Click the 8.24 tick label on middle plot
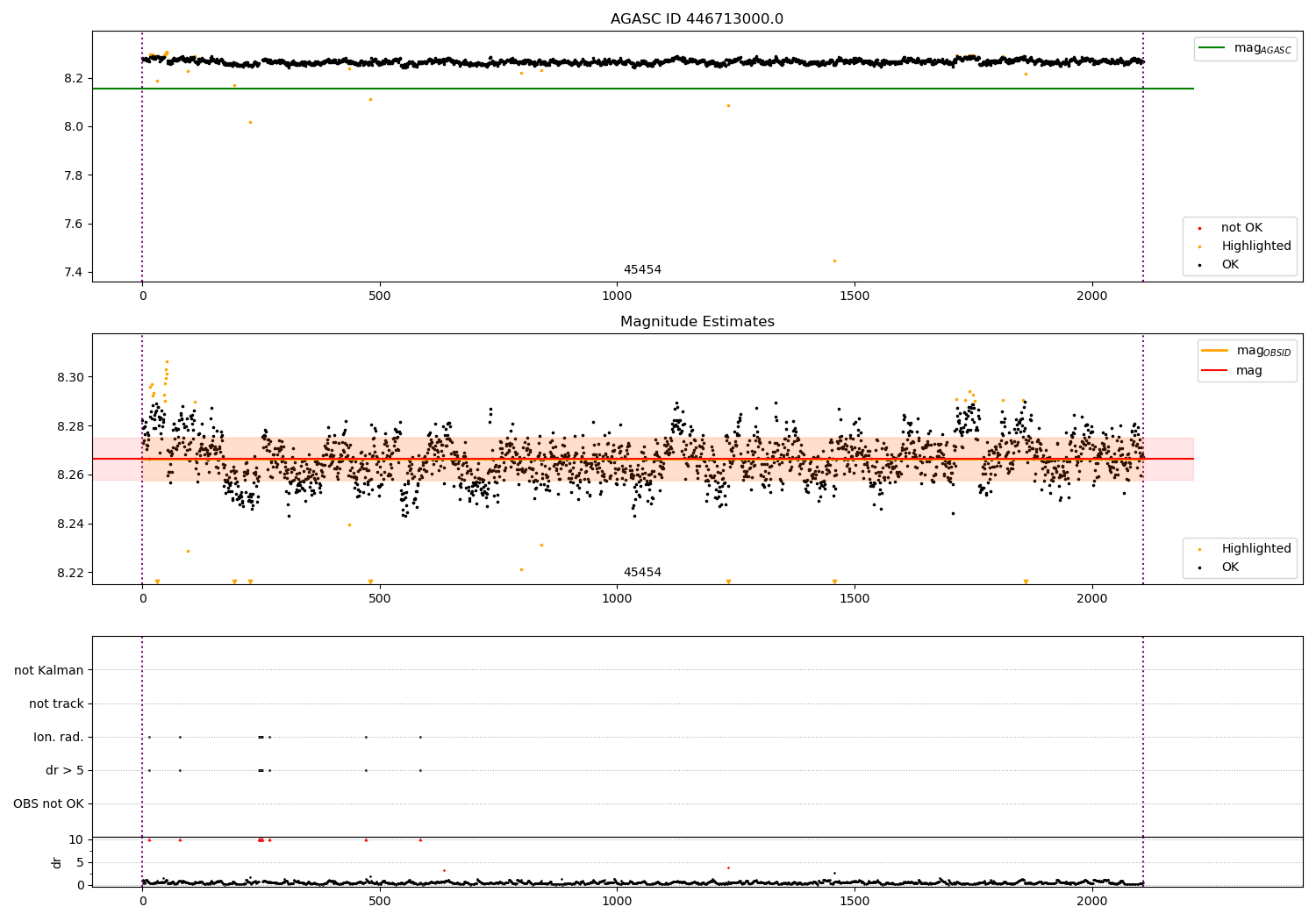Viewport: 1316px width, 921px height. pyautogui.click(x=69, y=525)
